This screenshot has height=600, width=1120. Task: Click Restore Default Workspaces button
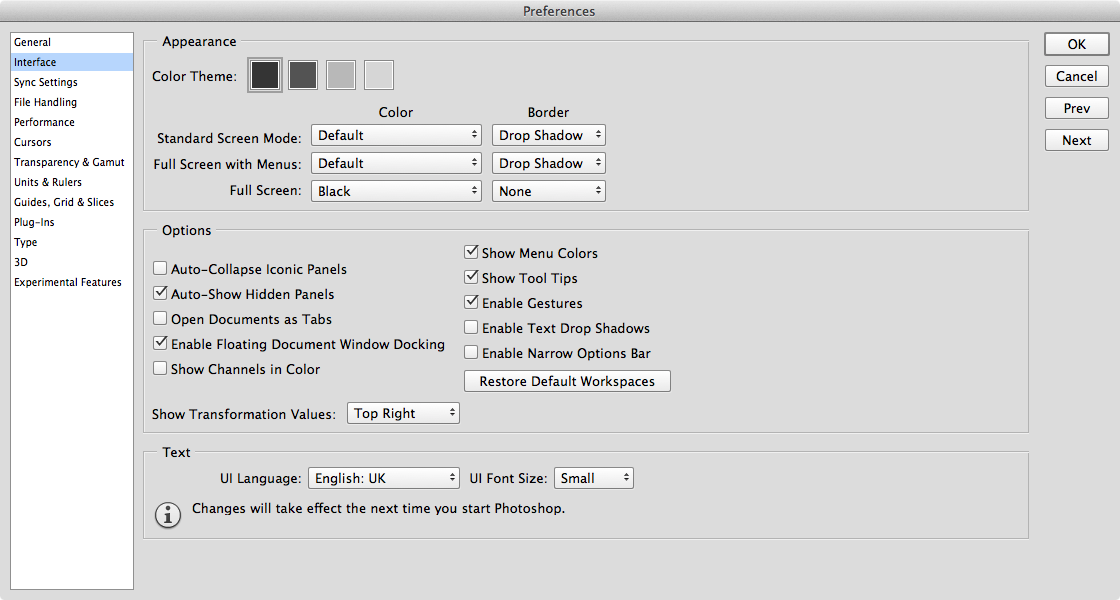(567, 381)
